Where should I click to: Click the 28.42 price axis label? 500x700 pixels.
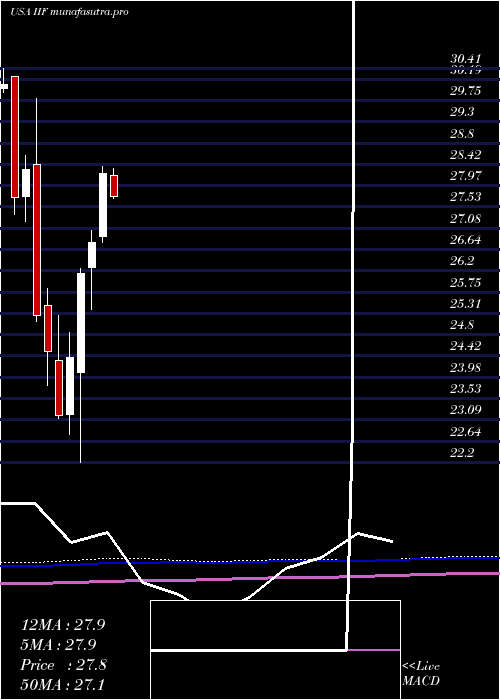click(466, 155)
